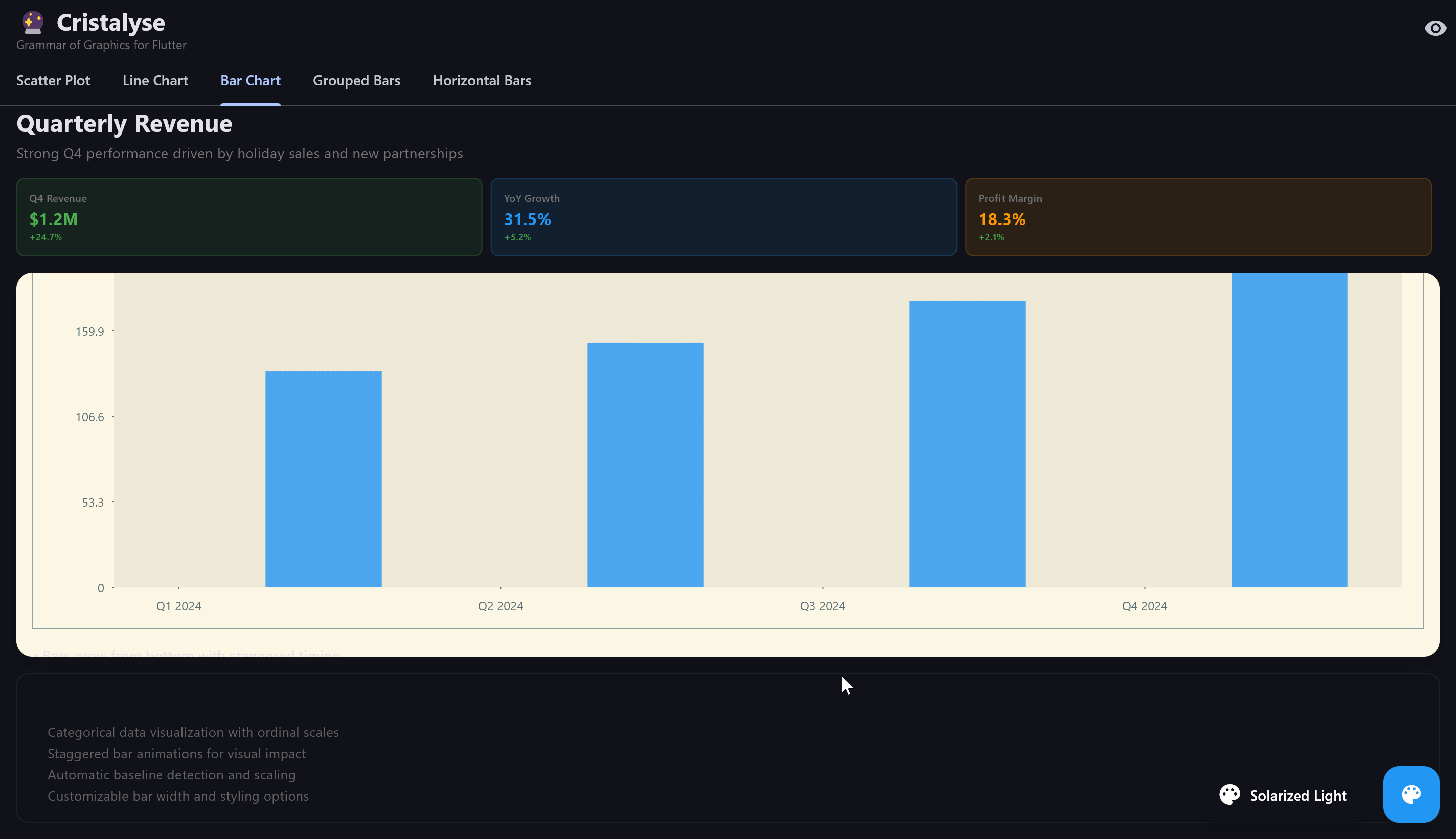The image size is (1456, 839).
Task: Click palette icon beside Solarized Light
Action: (1230, 794)
